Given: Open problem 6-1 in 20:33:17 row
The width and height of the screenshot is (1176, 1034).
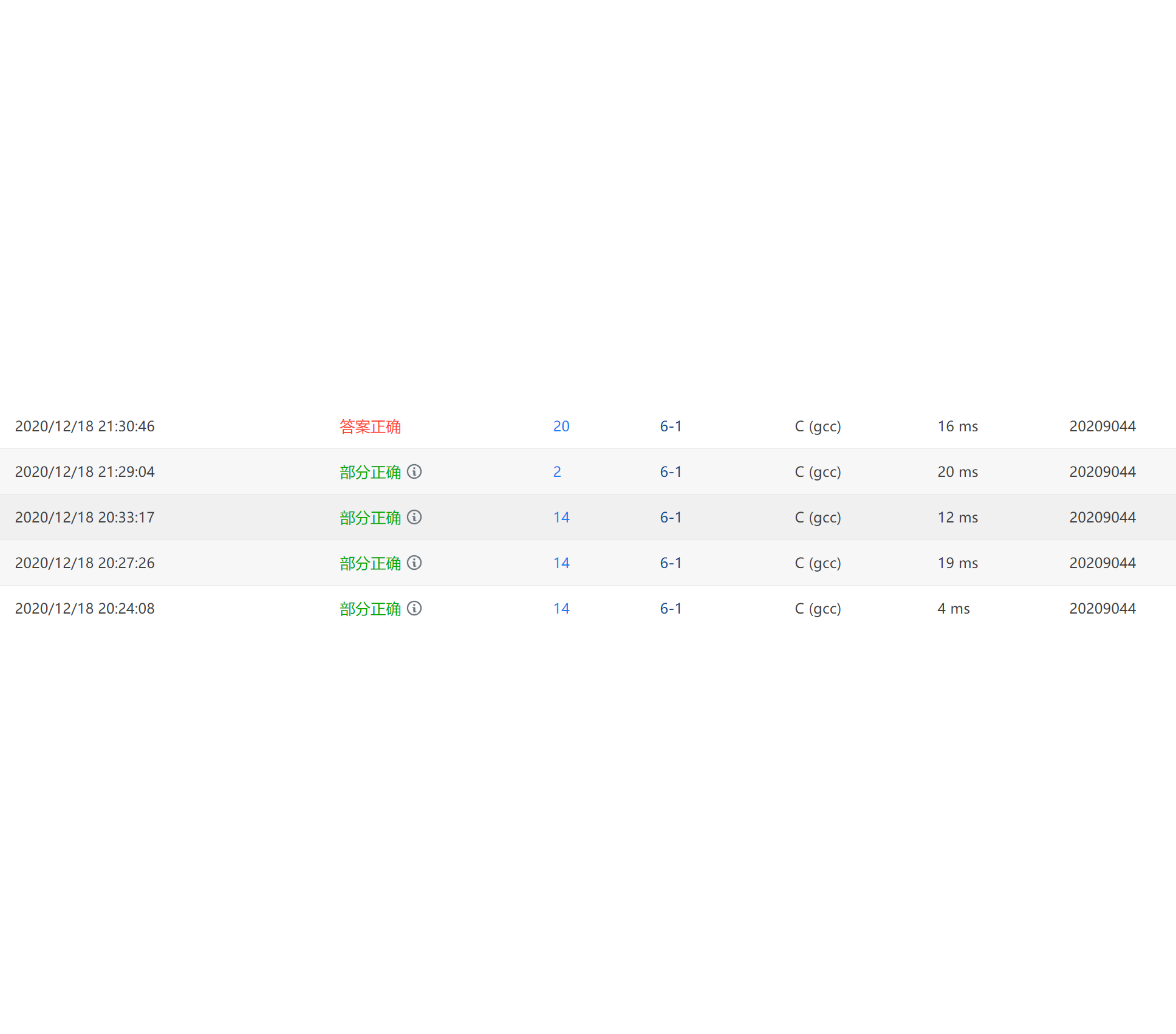Looking at the screenshot, I should [671, 518].
